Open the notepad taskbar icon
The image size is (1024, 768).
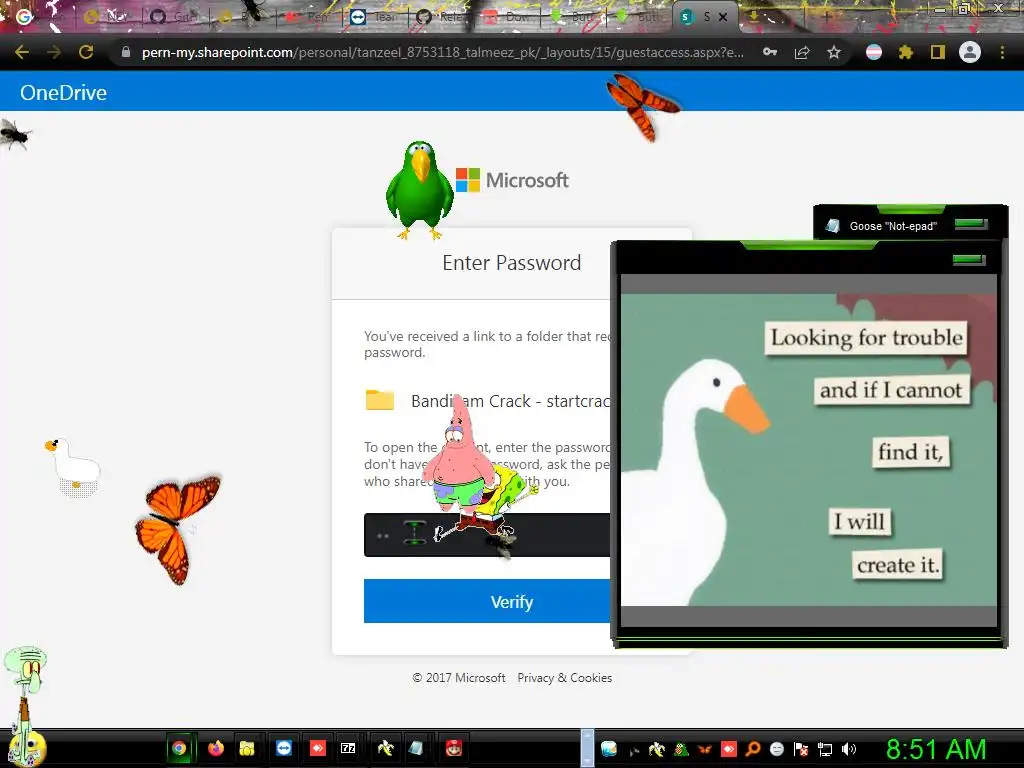416,748
